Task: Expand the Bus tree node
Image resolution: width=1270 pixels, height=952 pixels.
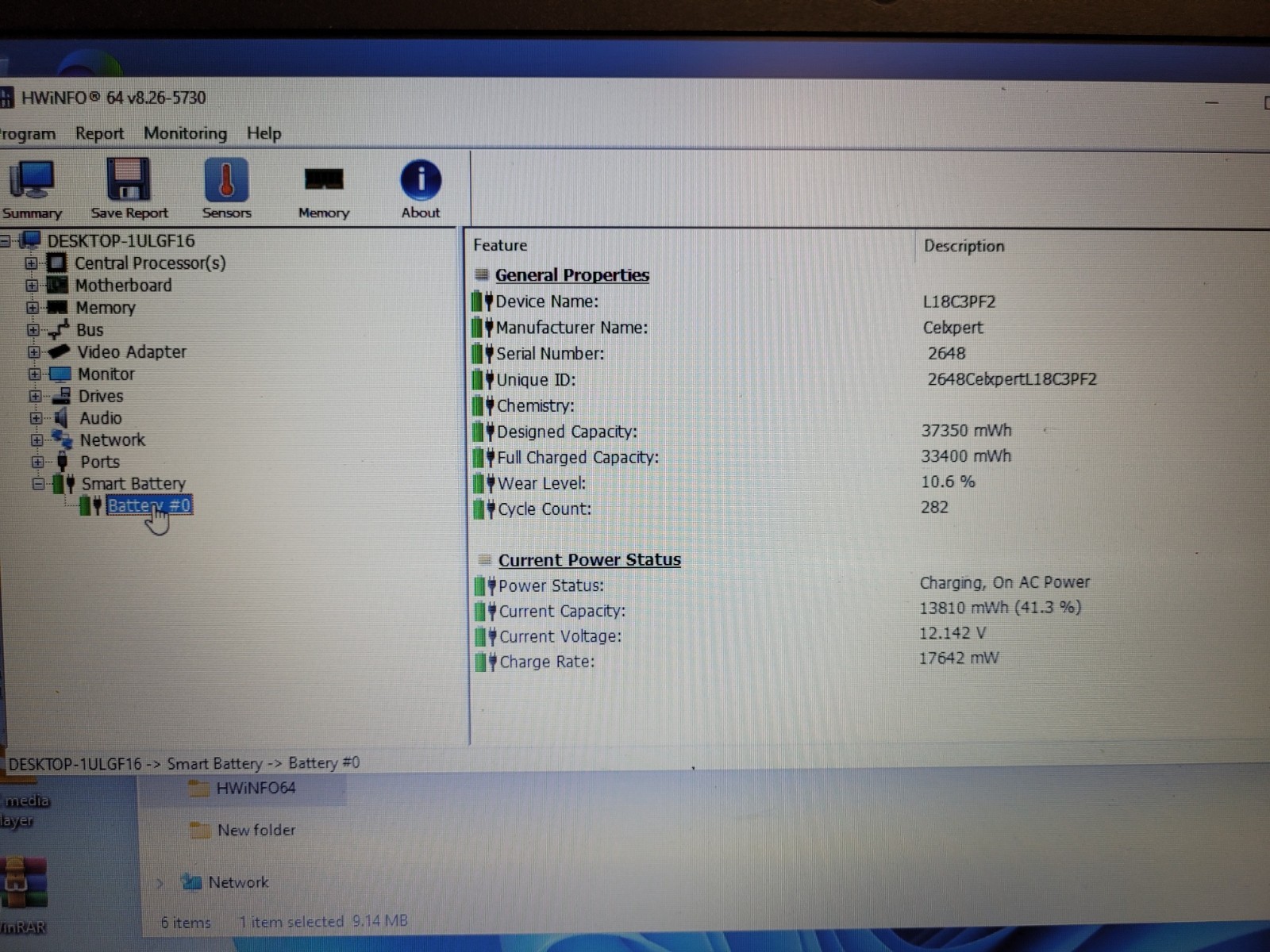Action: click(33, 330)
